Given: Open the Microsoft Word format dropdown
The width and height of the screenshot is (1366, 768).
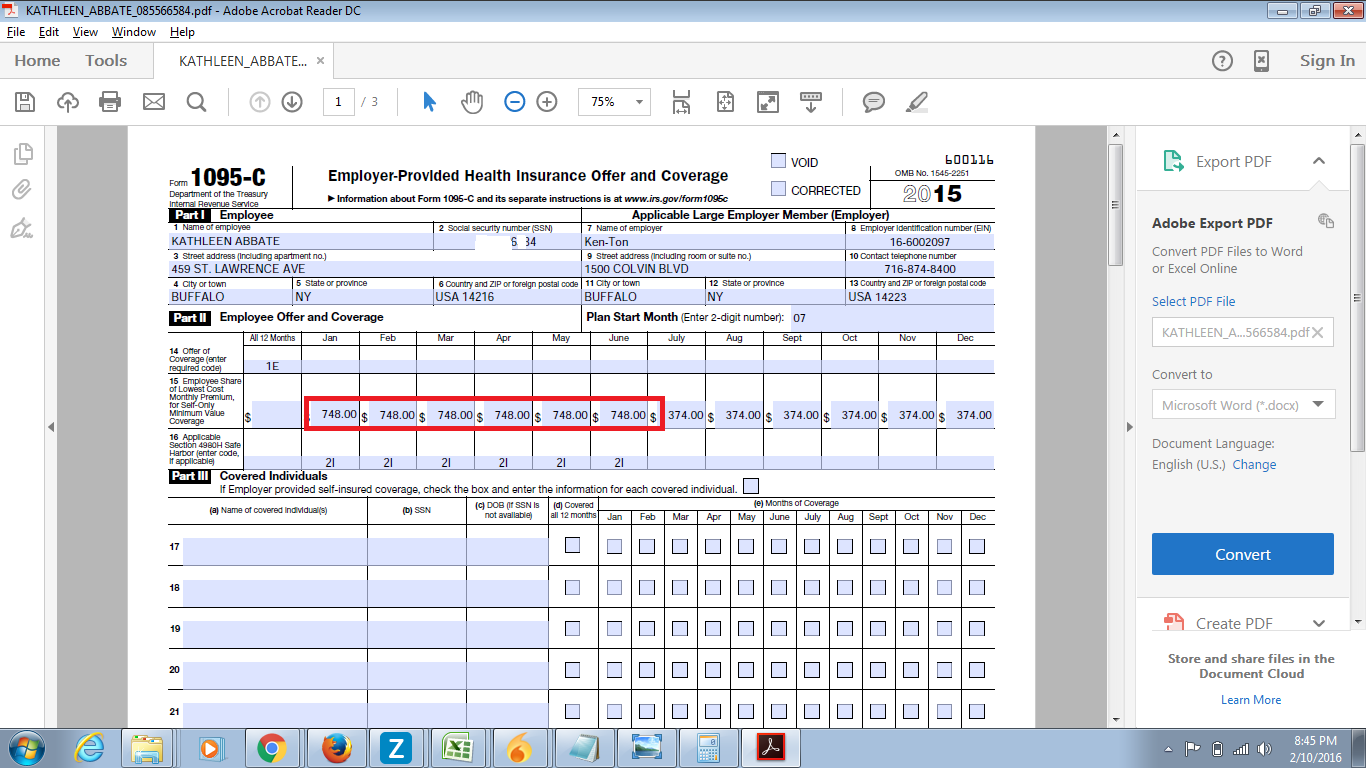Looking at the screenshot, I should click(1243, 405).
